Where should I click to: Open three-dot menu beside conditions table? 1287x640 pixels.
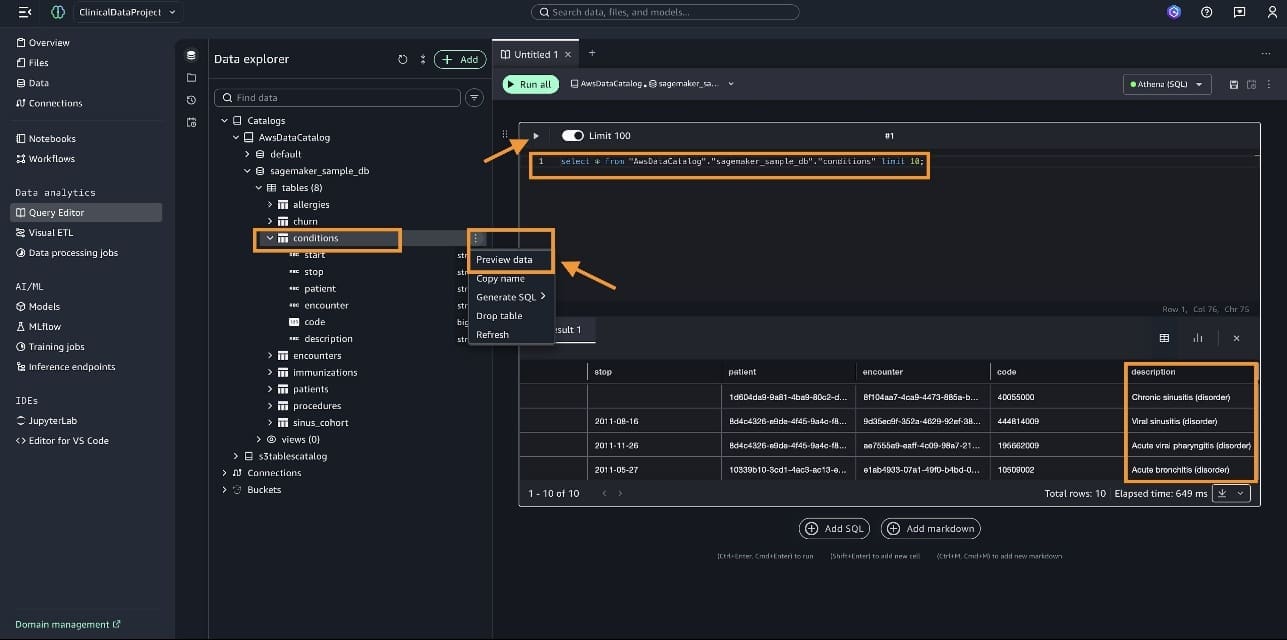click(477, 239)
